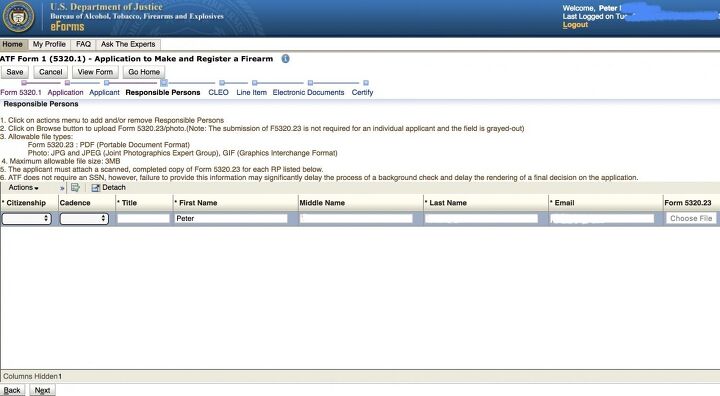The height and width of the screenshot is (396, 720).
Task: Click the Logout link
Action: [x=575, y=25]
